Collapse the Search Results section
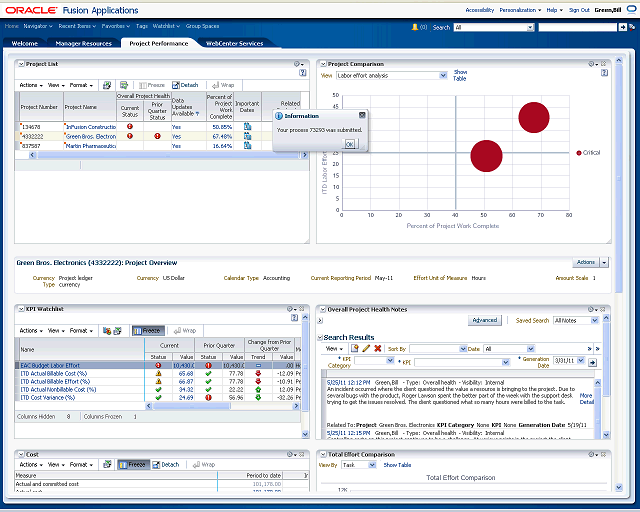This screenshot has height=512, width=640. pyautogui.click(x=320, y=338)
